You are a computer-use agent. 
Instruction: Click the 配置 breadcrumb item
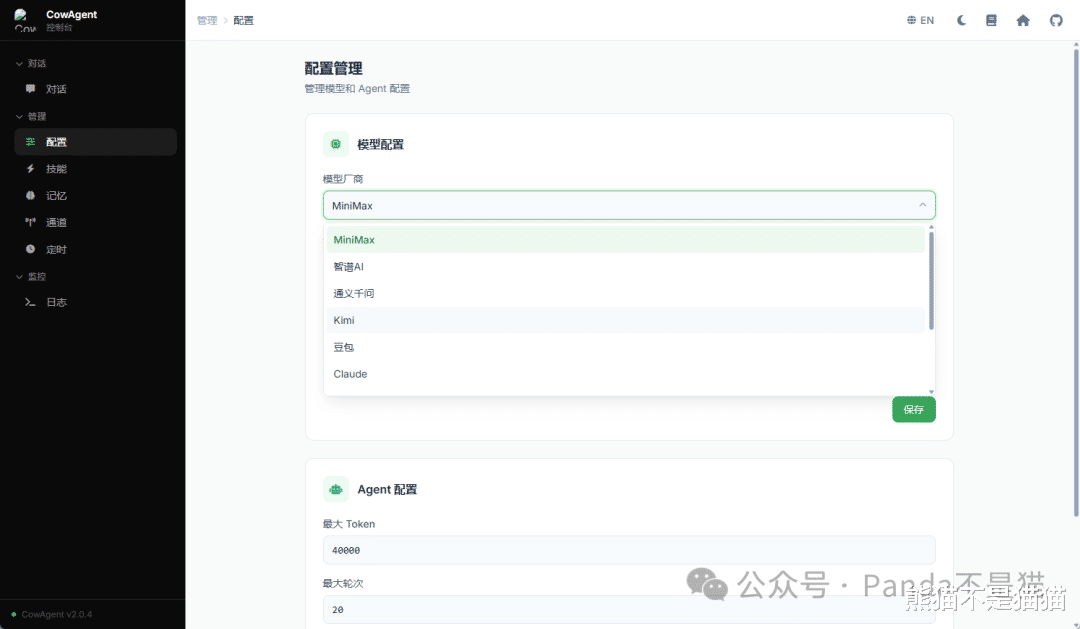click(243, 20)
